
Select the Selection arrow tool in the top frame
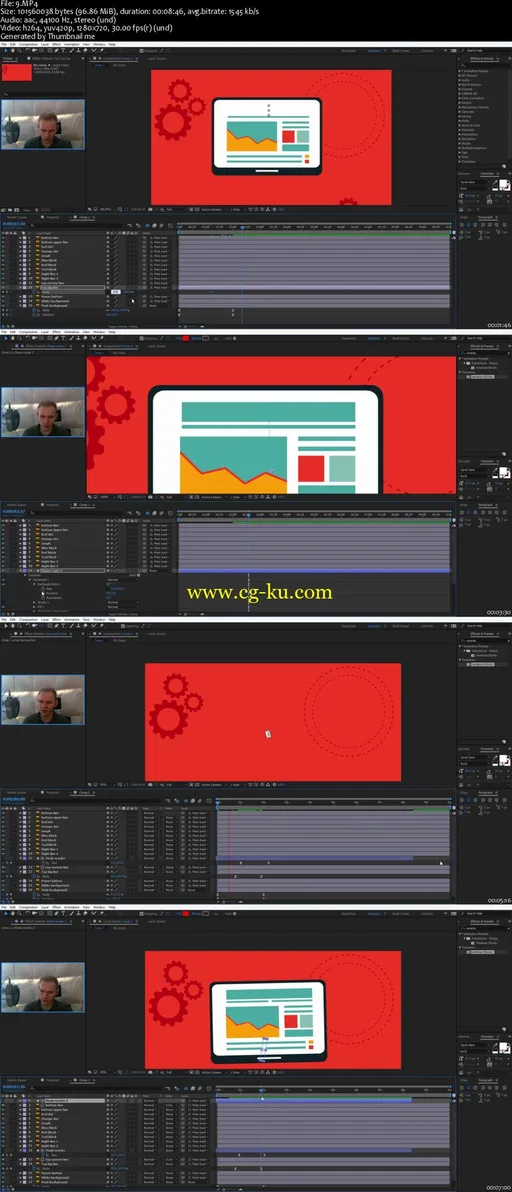[x=5, y=50]
